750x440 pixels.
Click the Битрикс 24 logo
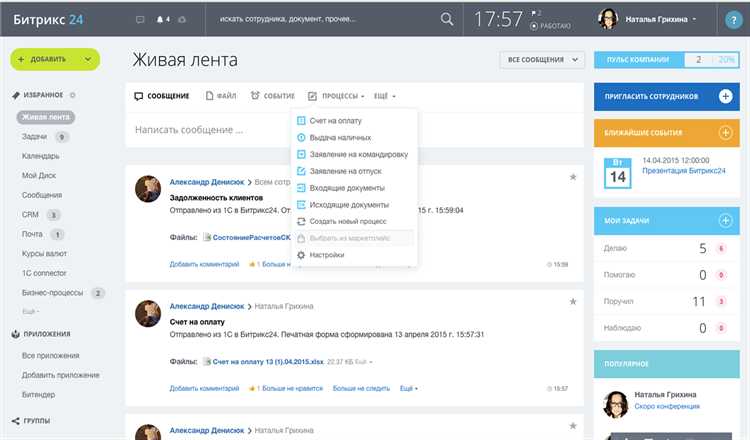(x=48, y=20)
